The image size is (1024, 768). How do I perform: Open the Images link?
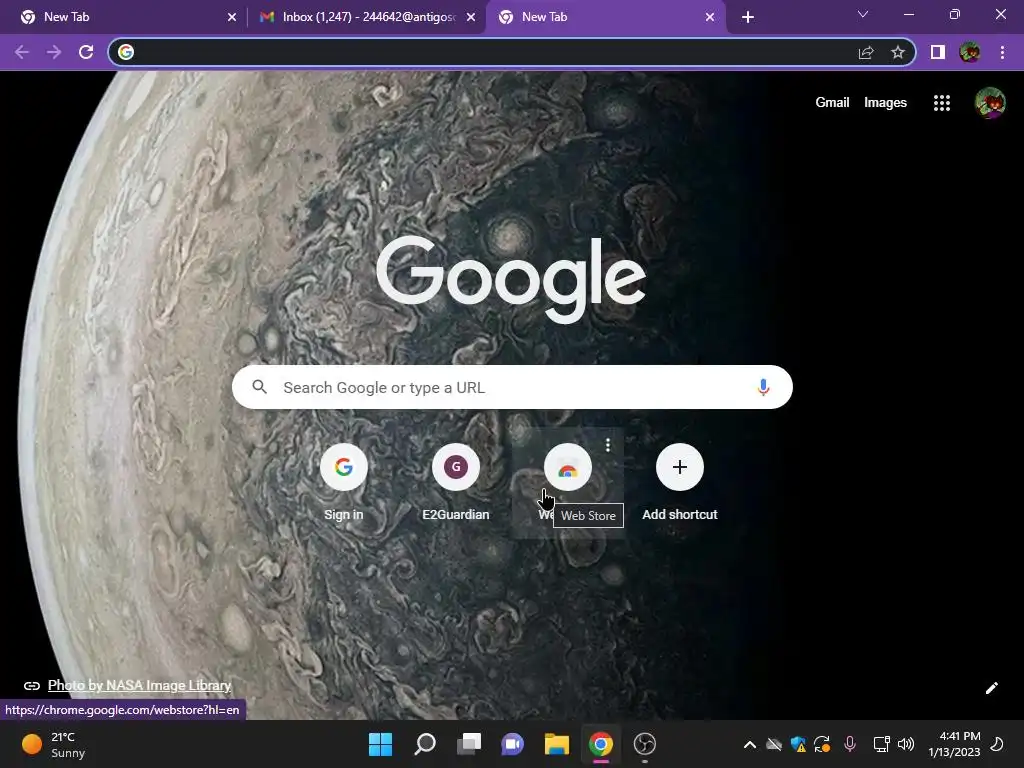point(885,103)
